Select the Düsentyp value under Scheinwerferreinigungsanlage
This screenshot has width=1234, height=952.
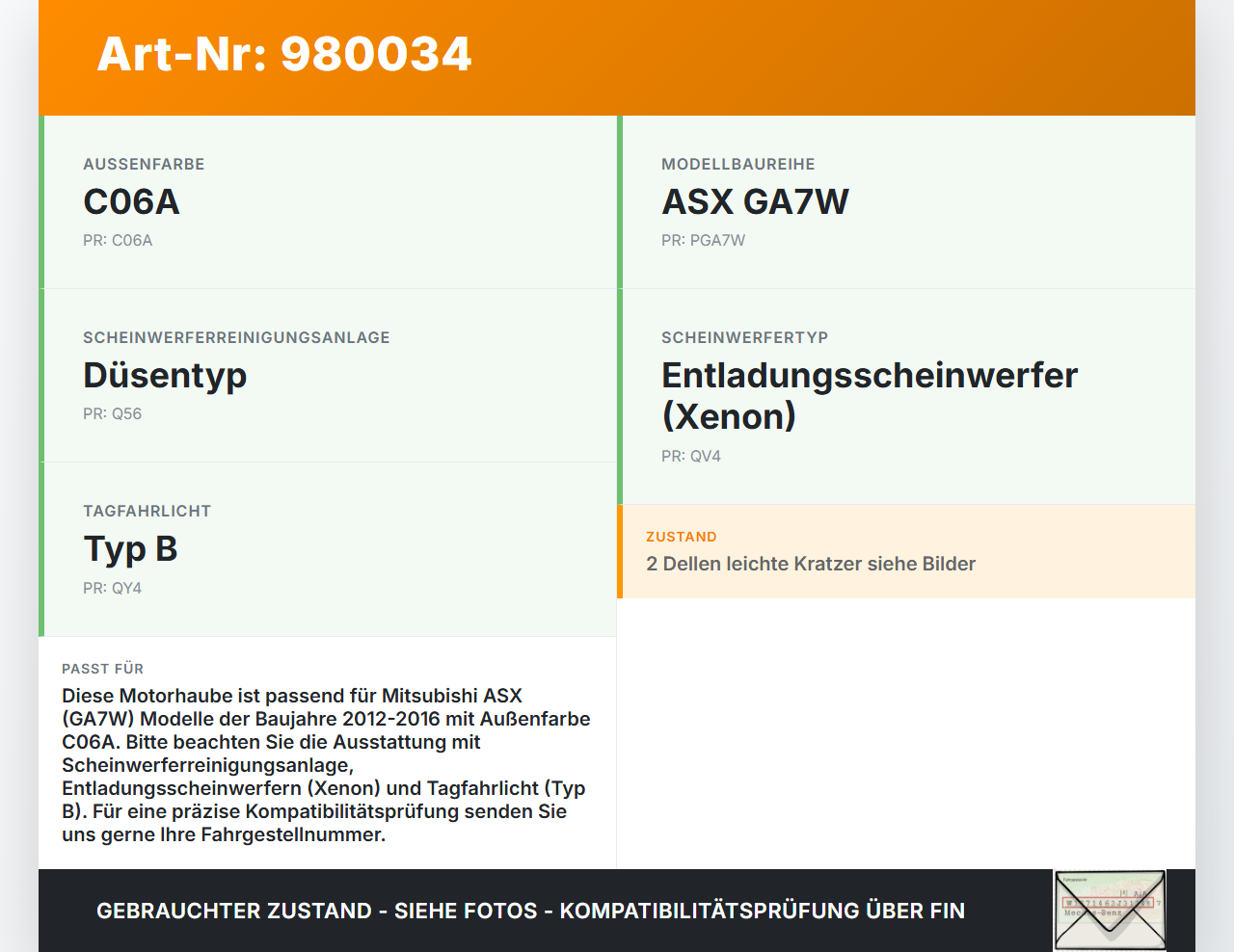pyautogui.click(x=165, y=376)
